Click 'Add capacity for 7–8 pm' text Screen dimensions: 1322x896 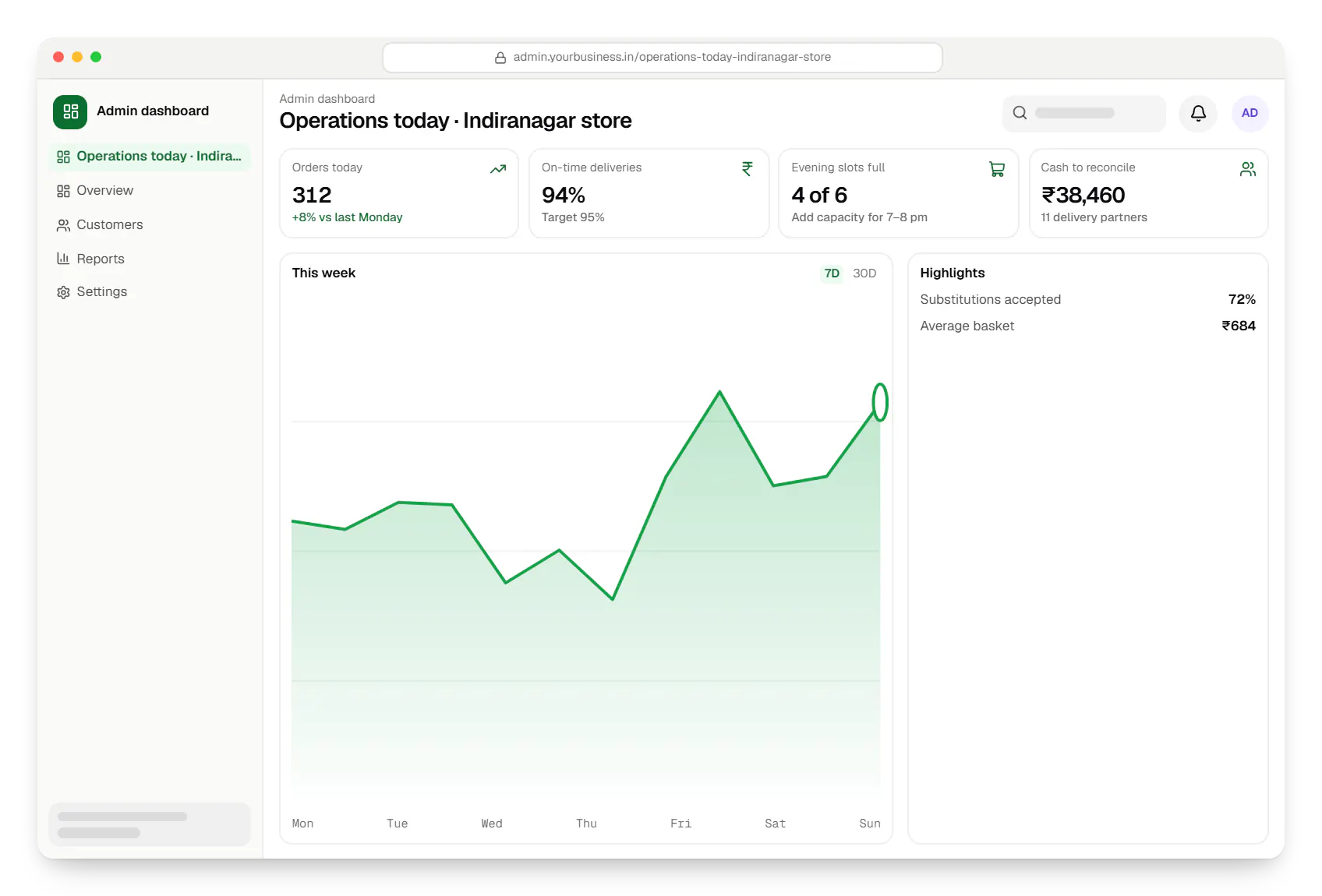click(x=859, y=217)
